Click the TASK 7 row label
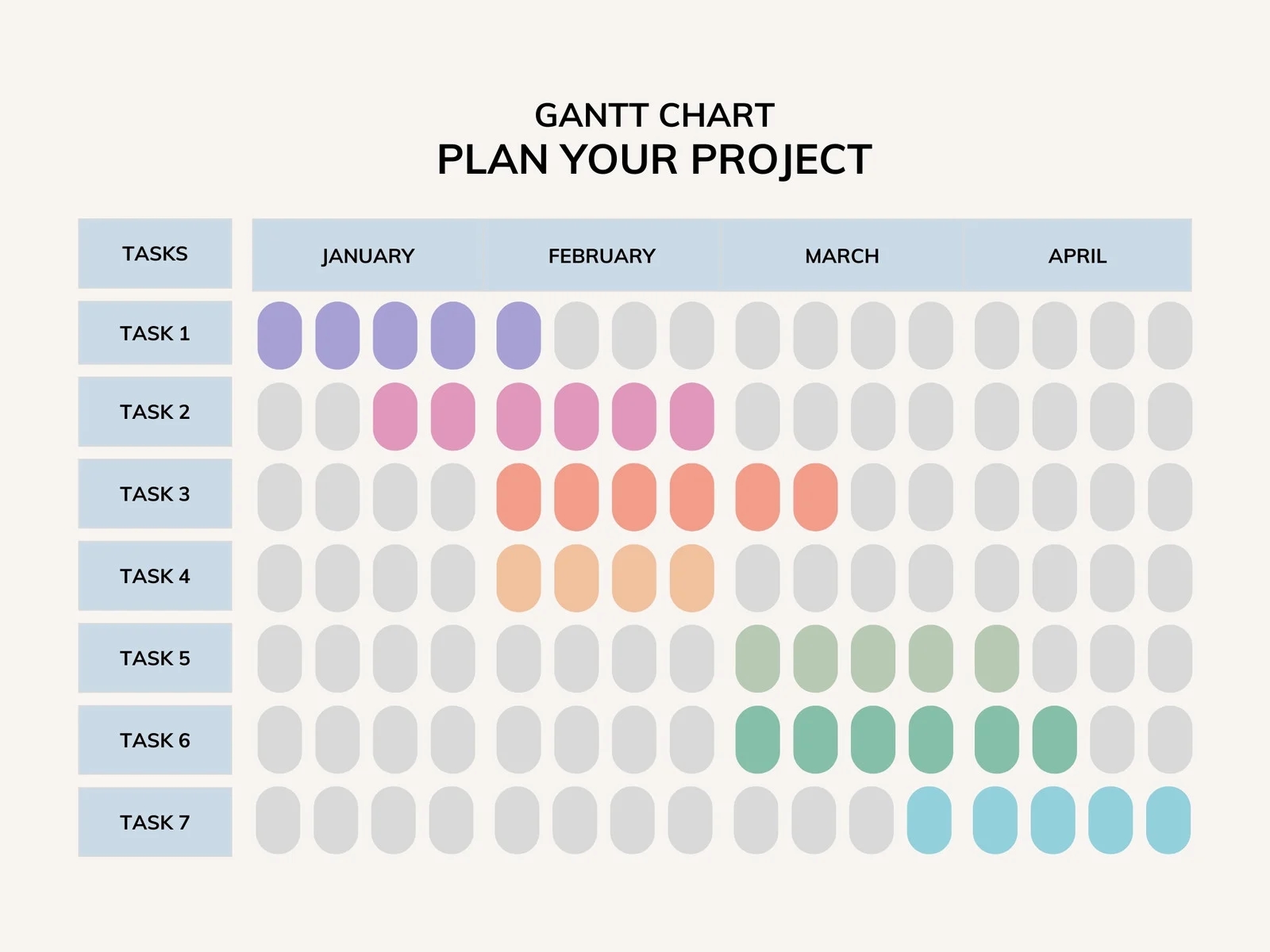 pos(155,822)
